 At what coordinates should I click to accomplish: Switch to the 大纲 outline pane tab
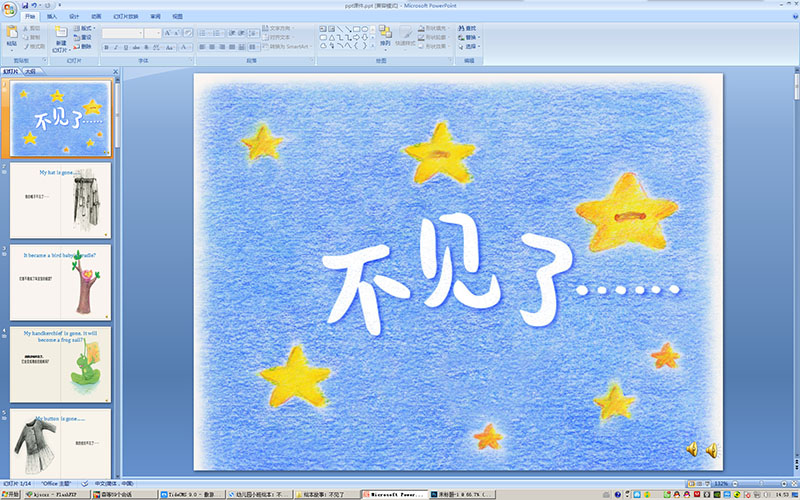point(31,71)
